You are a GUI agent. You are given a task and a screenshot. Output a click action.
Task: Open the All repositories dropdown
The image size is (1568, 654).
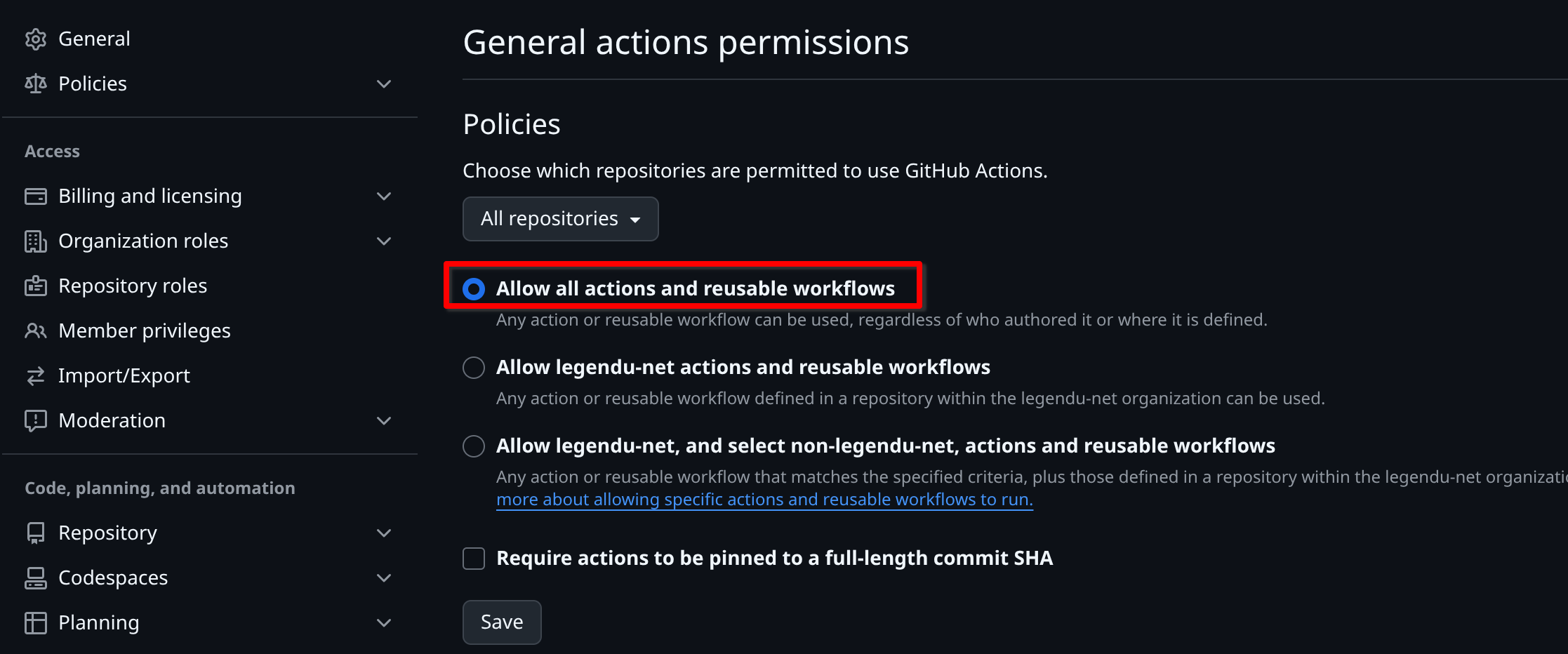(x=560, y=219)
